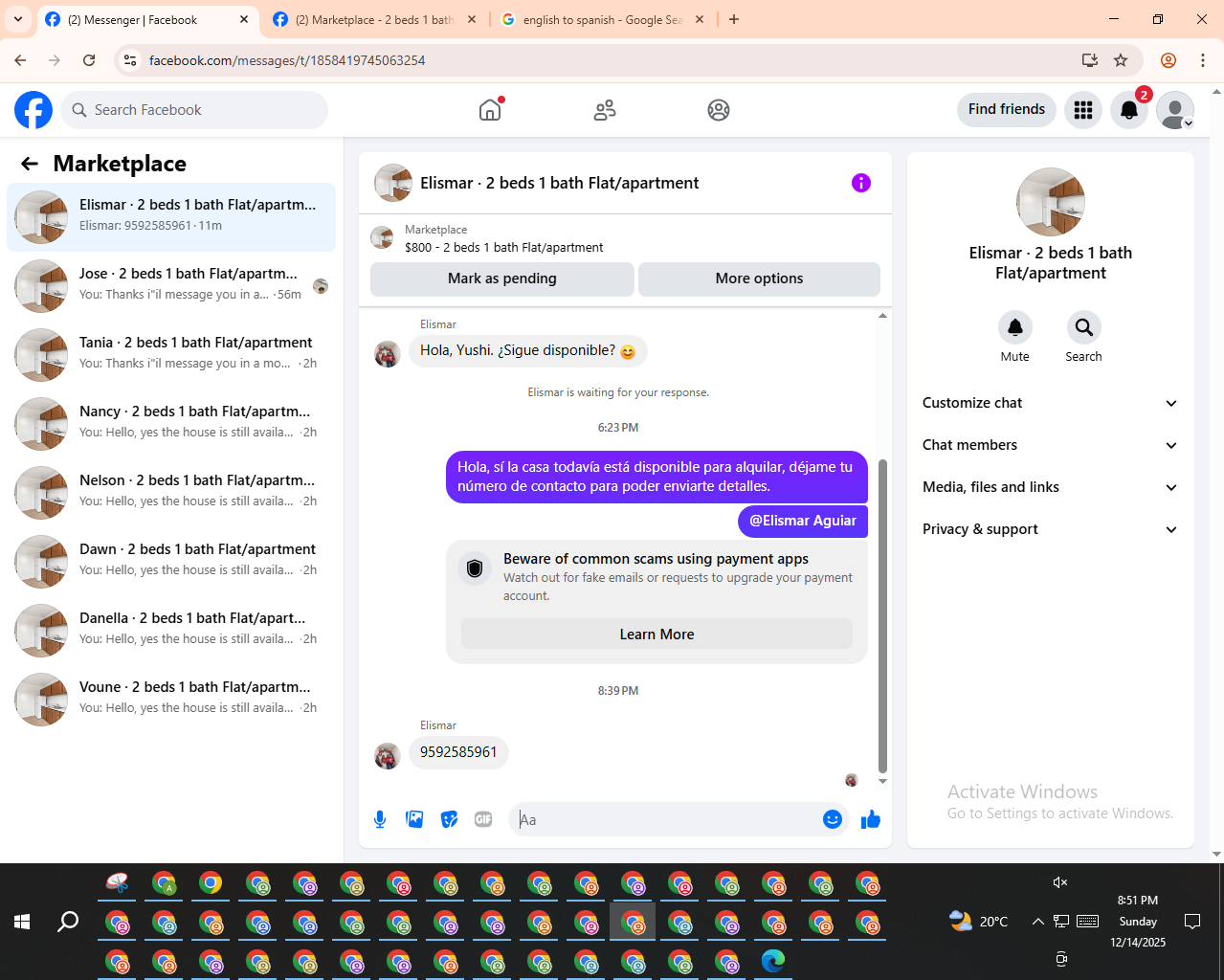This screenshot has height=980, width=1224.
Task: Open the Friends icon in top navigation
Action: click(605, 110)
